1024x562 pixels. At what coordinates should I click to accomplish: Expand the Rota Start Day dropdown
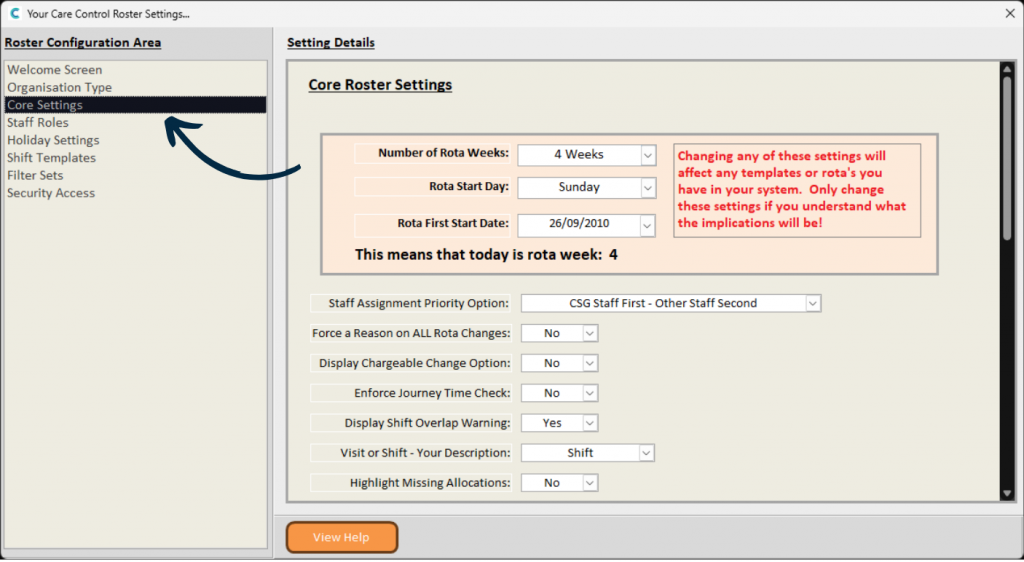[x=647, y=188]
